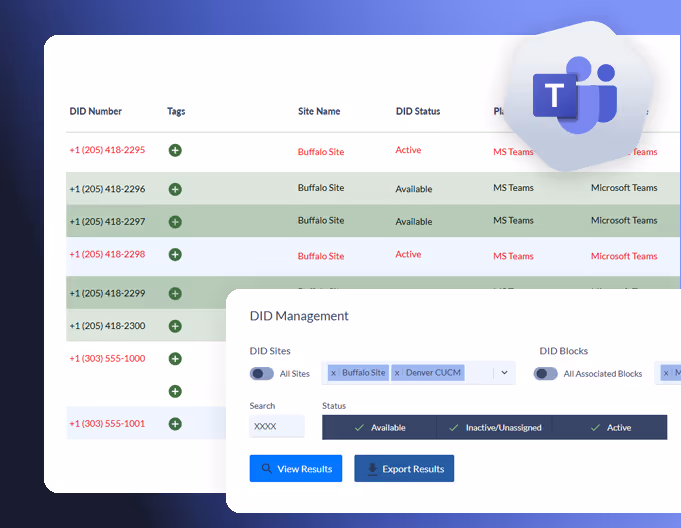This screenshot has width=681, height=528.
Task: Select number +1 (205) 418-2296
Action: (x=107, y=189)
